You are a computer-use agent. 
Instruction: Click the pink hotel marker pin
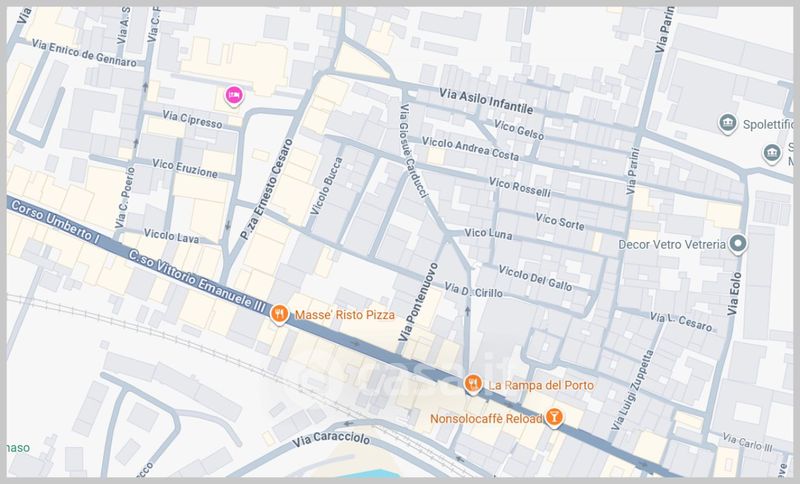coord(234,95)
